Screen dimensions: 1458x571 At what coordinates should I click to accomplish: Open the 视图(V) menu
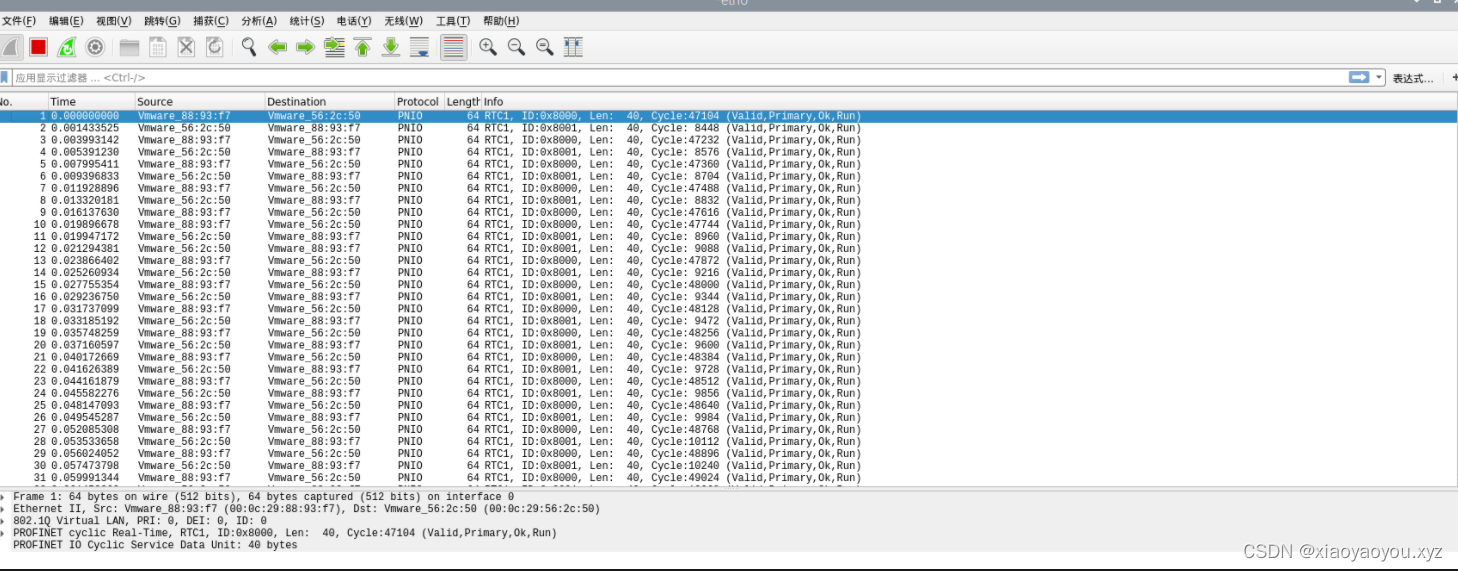pyautogui.click(x=114, y=21)
